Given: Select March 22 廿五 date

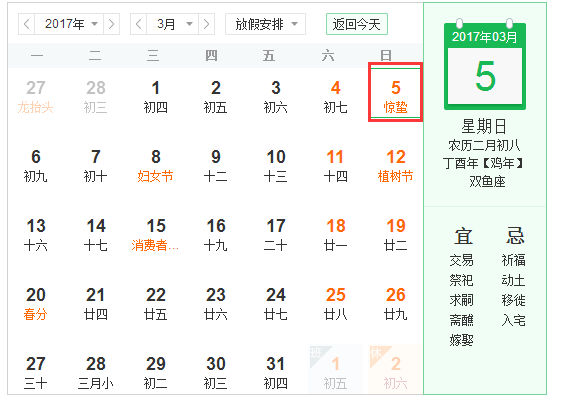Looking at the screenshot, I should tap(156, 304).
